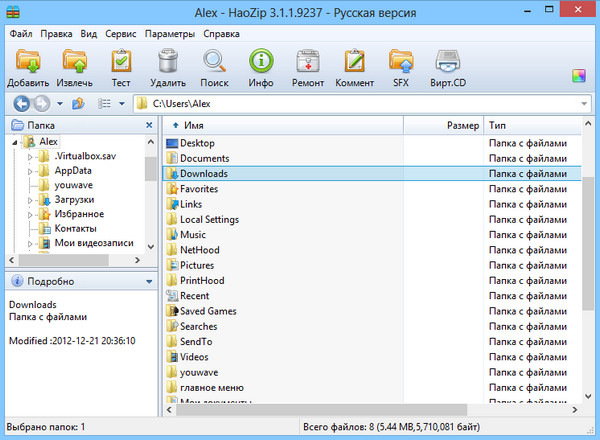Screen dimensions: 600x440
Task: Close the Папка folder panel
Action: (149, 126)
